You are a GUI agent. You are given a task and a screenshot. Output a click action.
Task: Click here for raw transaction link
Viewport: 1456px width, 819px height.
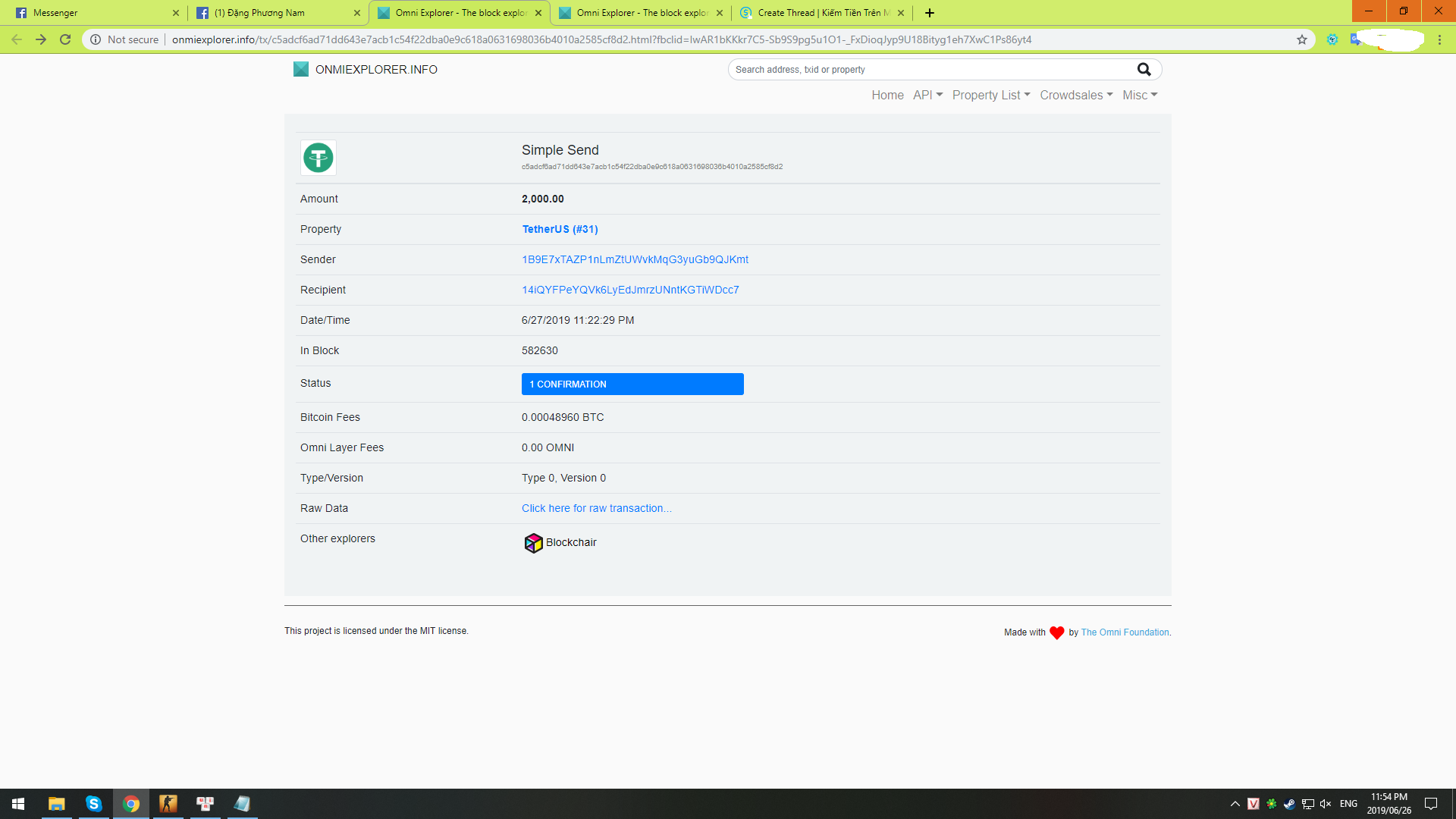click(596, 508)
